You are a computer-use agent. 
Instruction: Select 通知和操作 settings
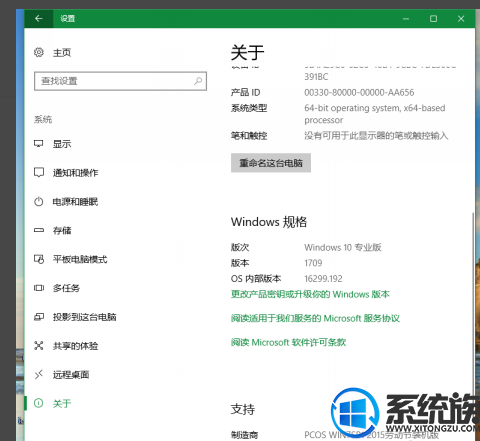(75, 173)
